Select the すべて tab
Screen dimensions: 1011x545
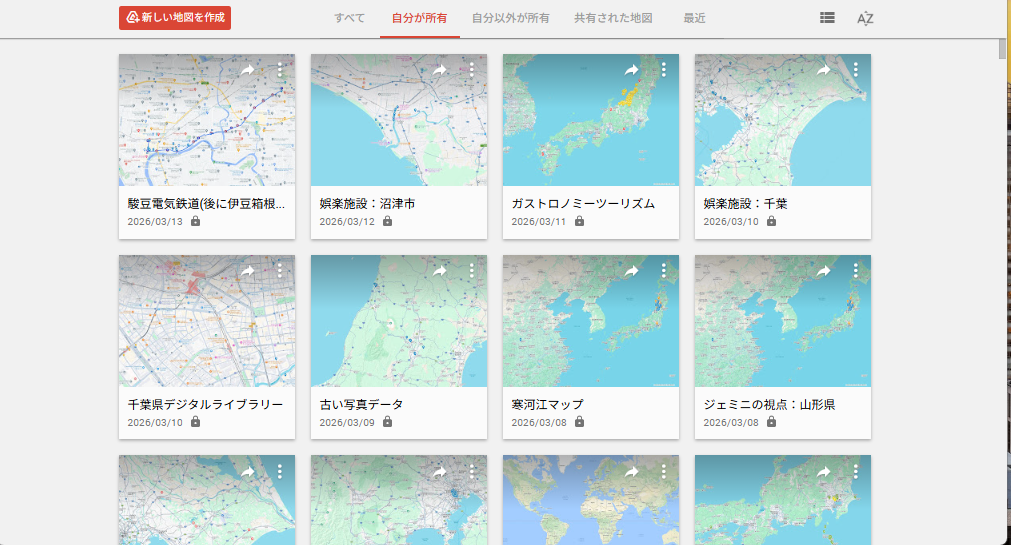coord(349,18)
